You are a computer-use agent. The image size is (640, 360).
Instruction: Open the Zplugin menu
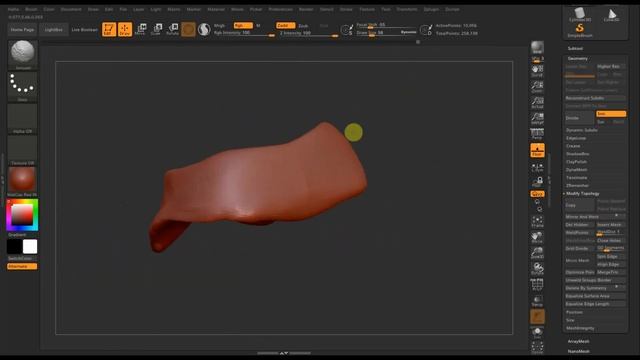coord(431,9)
